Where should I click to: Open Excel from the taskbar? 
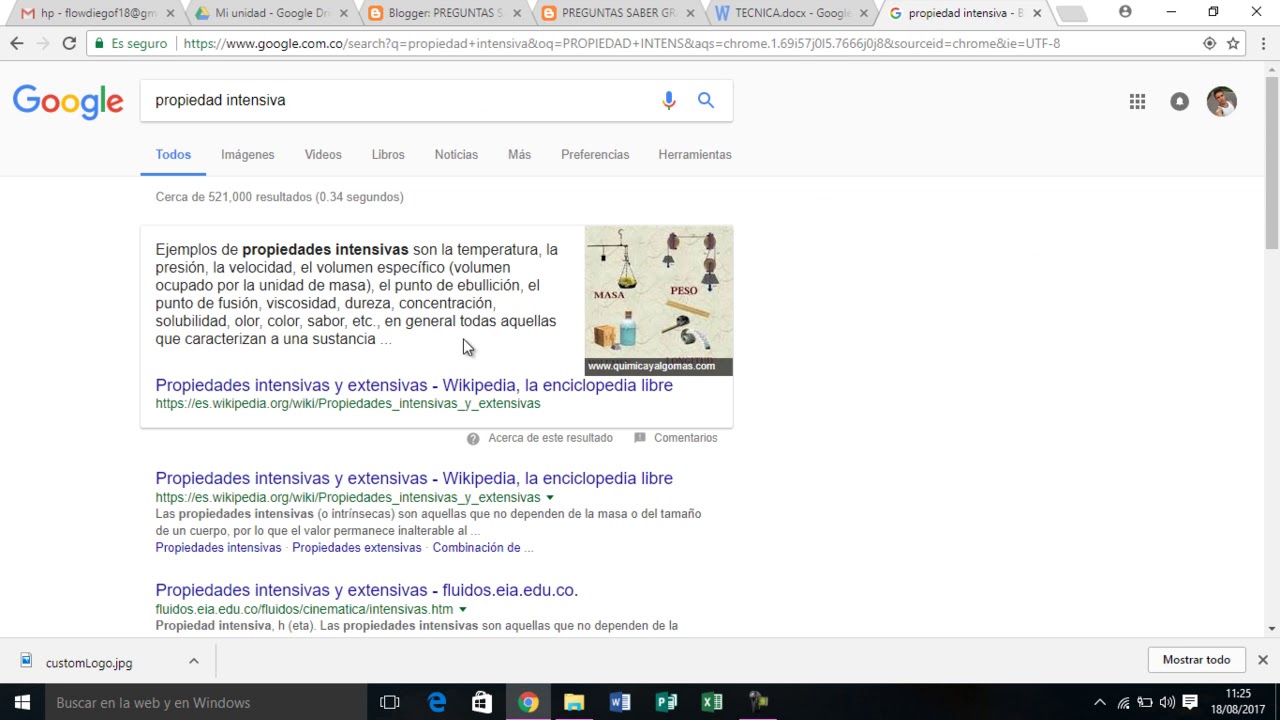[712, 702]
